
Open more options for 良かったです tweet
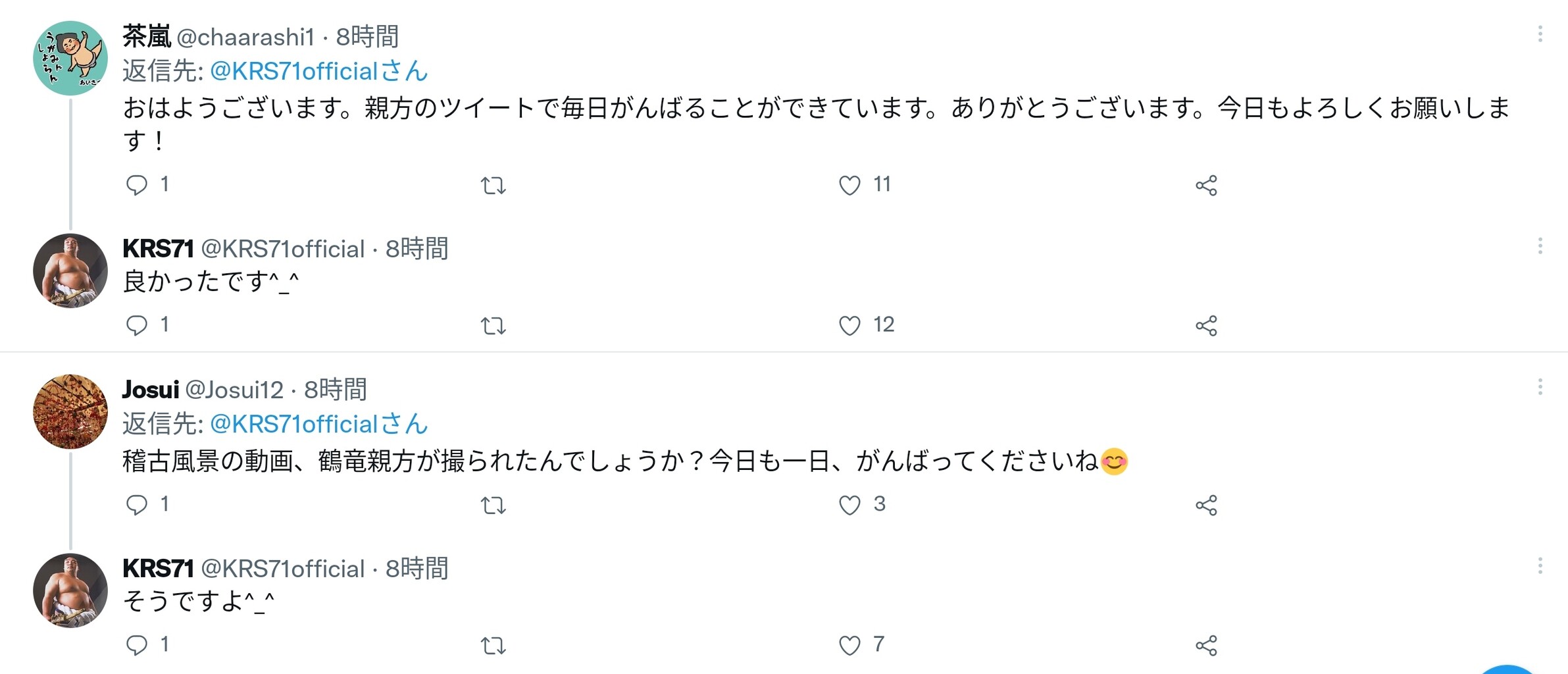click(x=1540, y=246)
